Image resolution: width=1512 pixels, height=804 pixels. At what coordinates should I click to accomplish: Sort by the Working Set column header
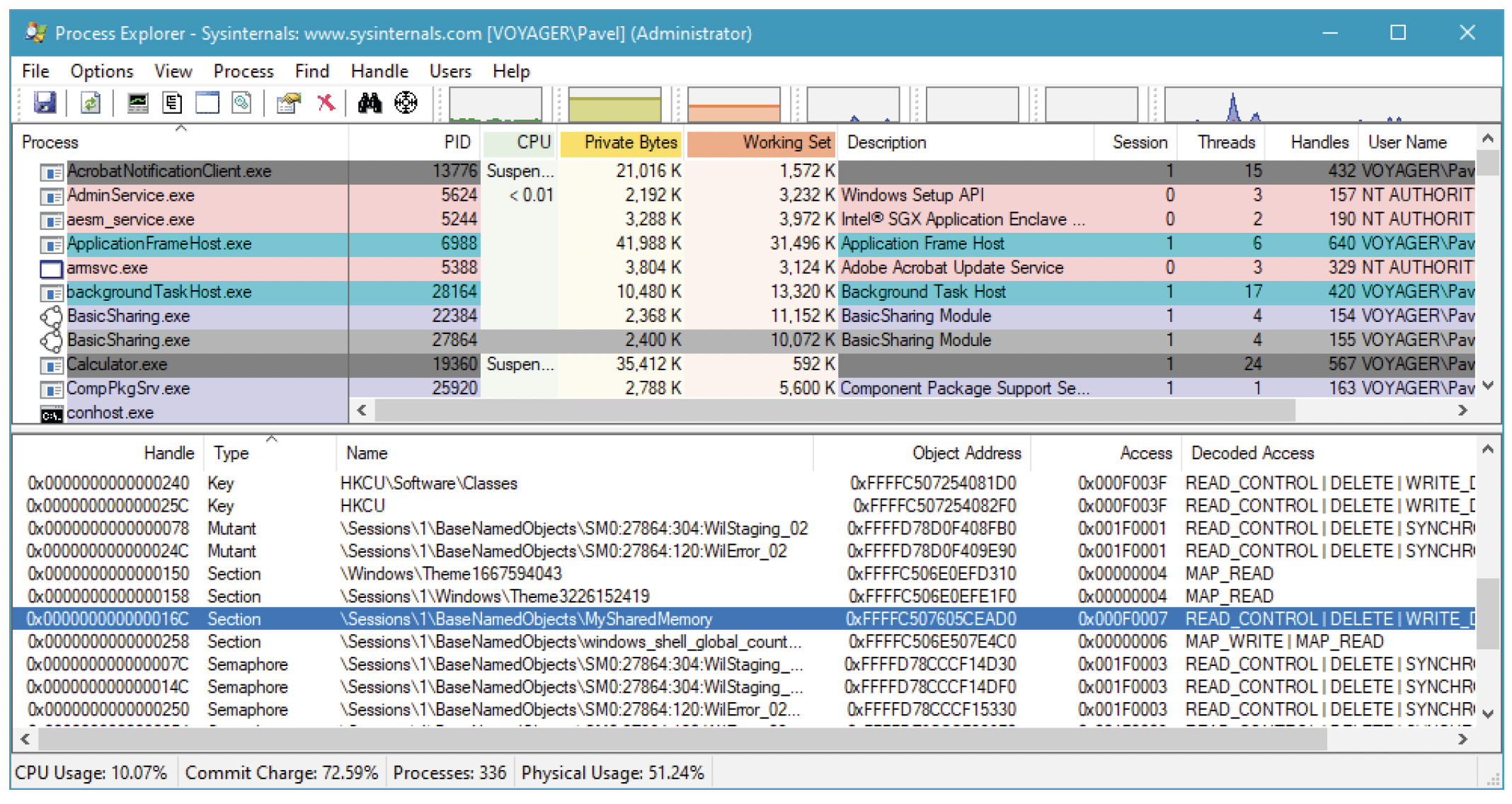point(762,142)
